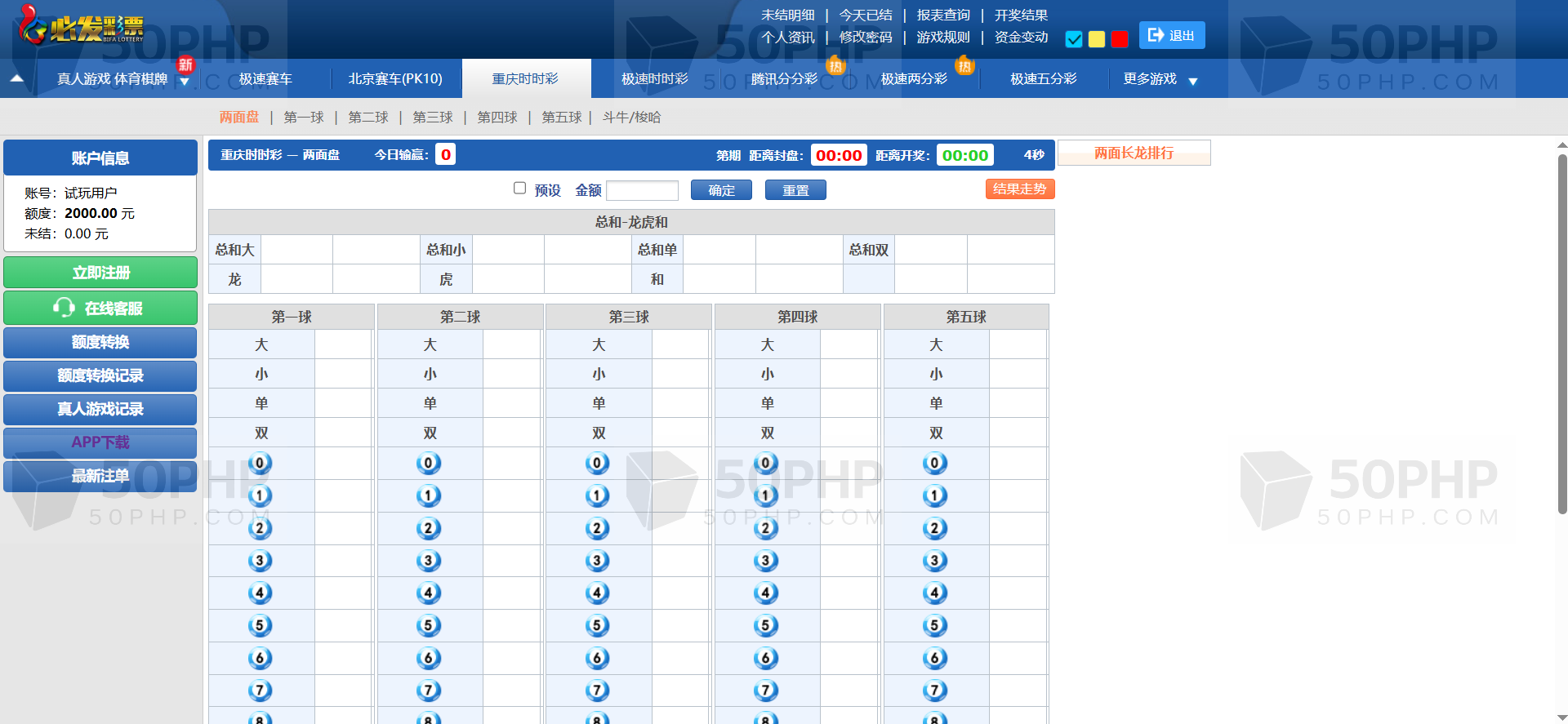Toggle the blue checkmark theme box
This screenshot has height=724, width=1568.
[1074, 39]
